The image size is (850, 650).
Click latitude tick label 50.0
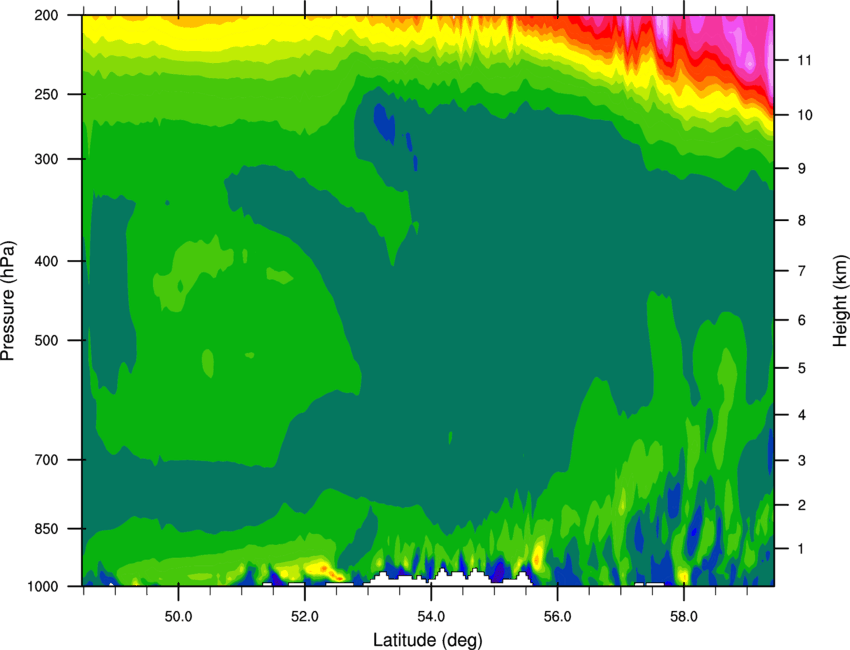pos(178,617)
